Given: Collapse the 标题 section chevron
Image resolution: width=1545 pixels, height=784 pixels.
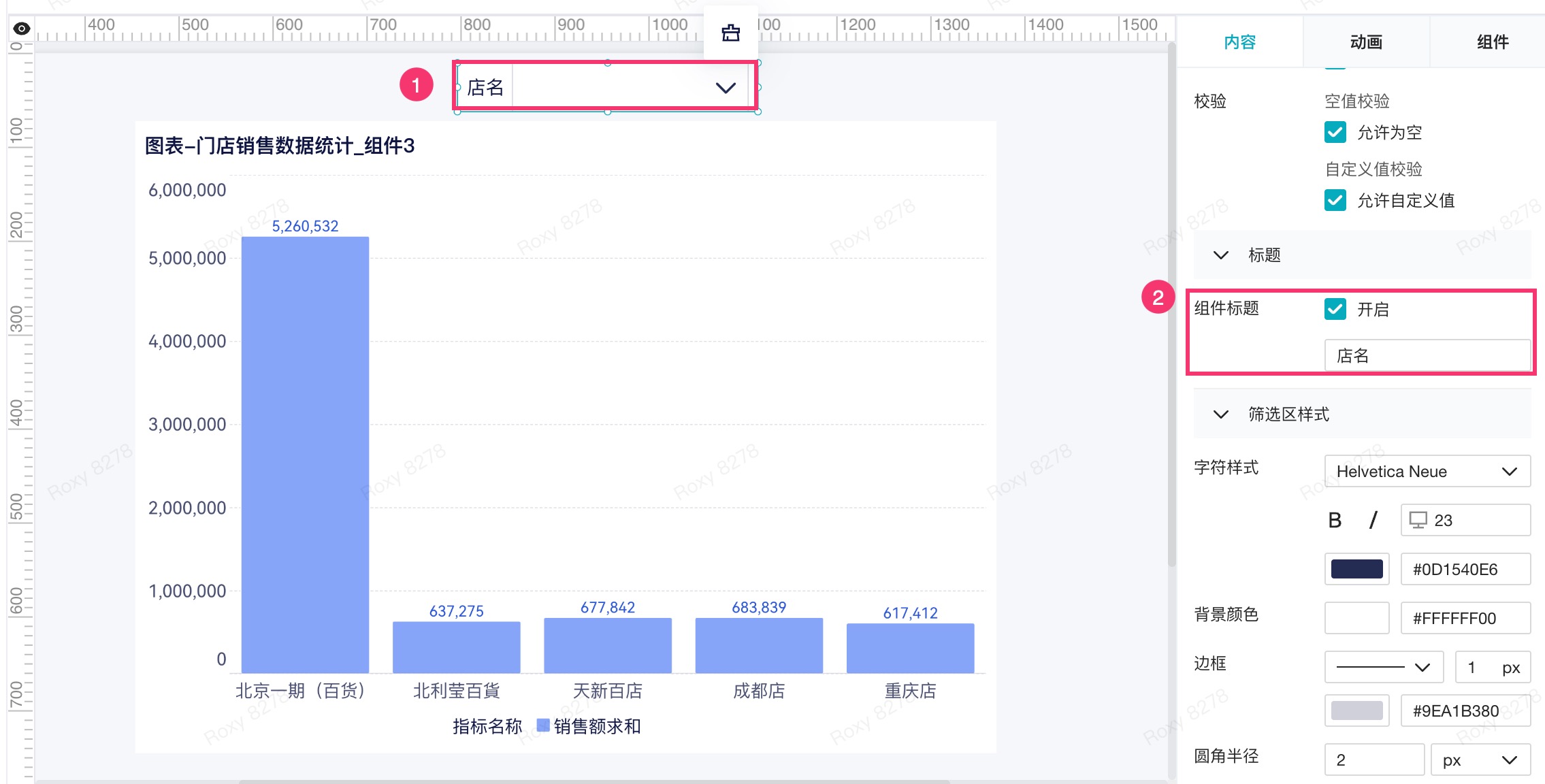Looking at the screenshot, I should point(1221,255).
